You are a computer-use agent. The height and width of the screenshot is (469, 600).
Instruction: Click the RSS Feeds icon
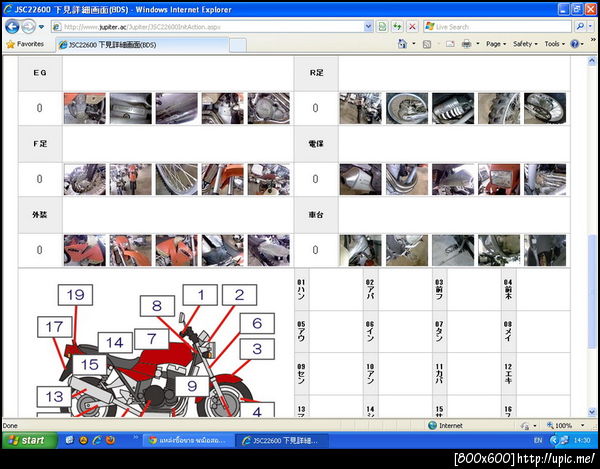pyautogui.click(x=427, y=44)
